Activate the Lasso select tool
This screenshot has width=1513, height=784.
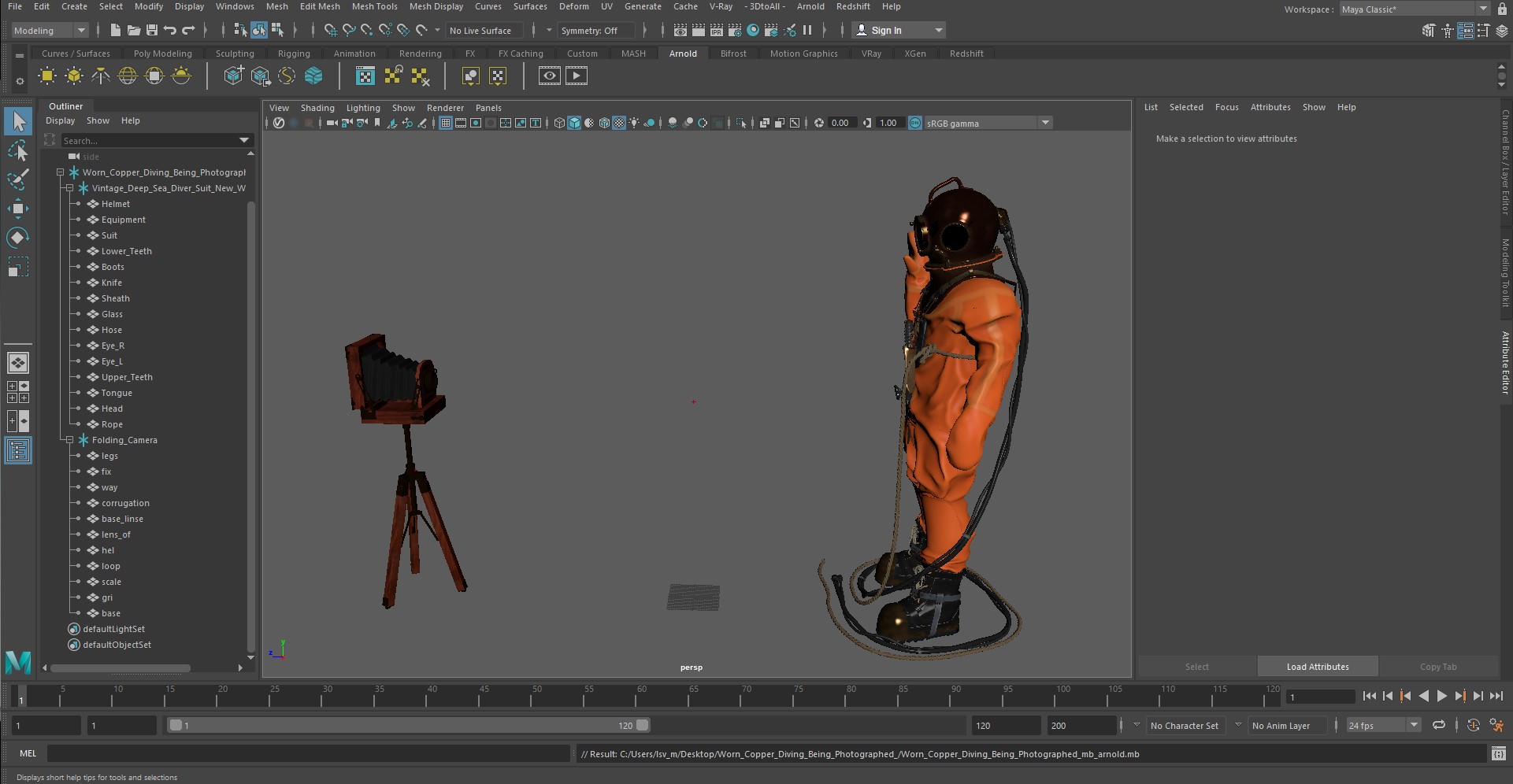pyautogui.click(x=18, y=150)
